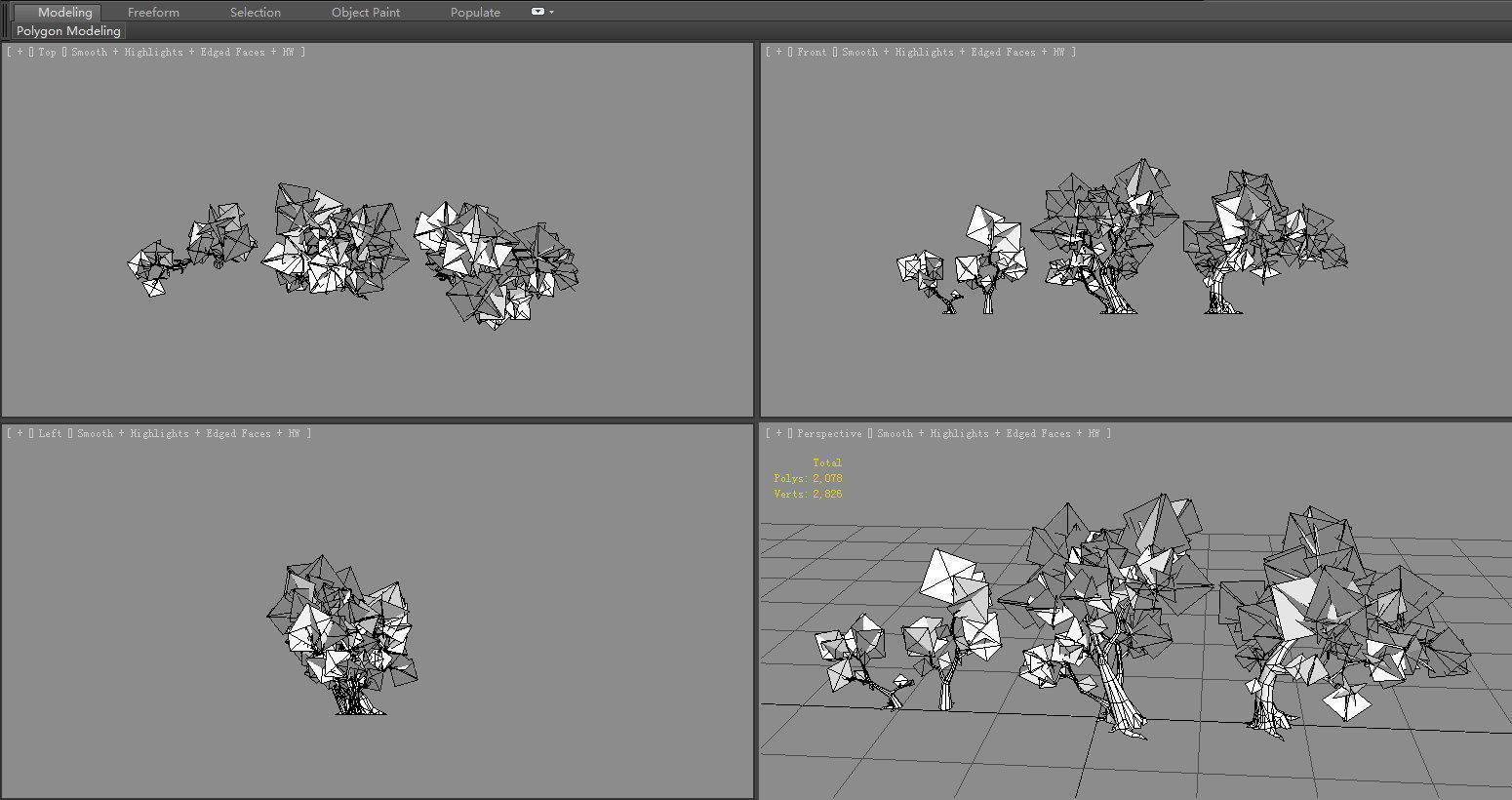
Task: Open the Front viewport view-name menu
Action: pos(812,52)
